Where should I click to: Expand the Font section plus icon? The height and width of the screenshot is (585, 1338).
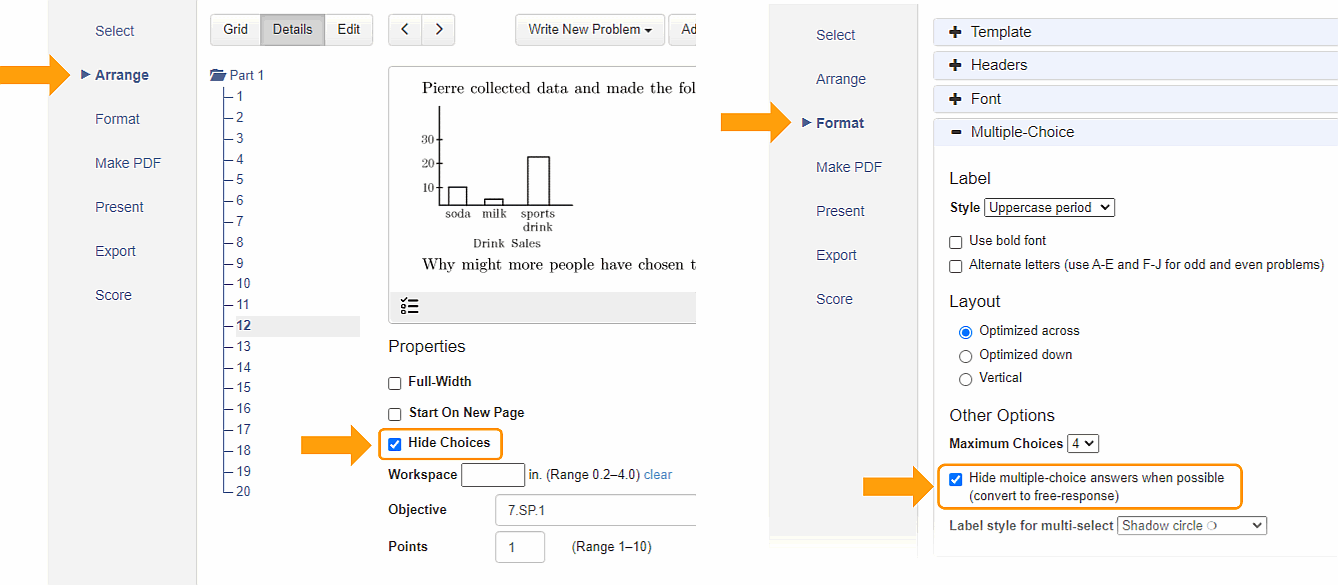955,99
